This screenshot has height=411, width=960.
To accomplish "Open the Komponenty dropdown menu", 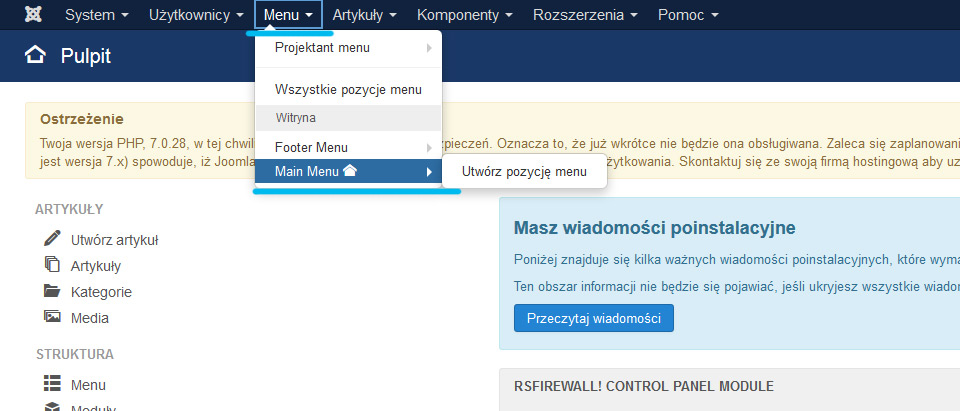I will 465,15.
